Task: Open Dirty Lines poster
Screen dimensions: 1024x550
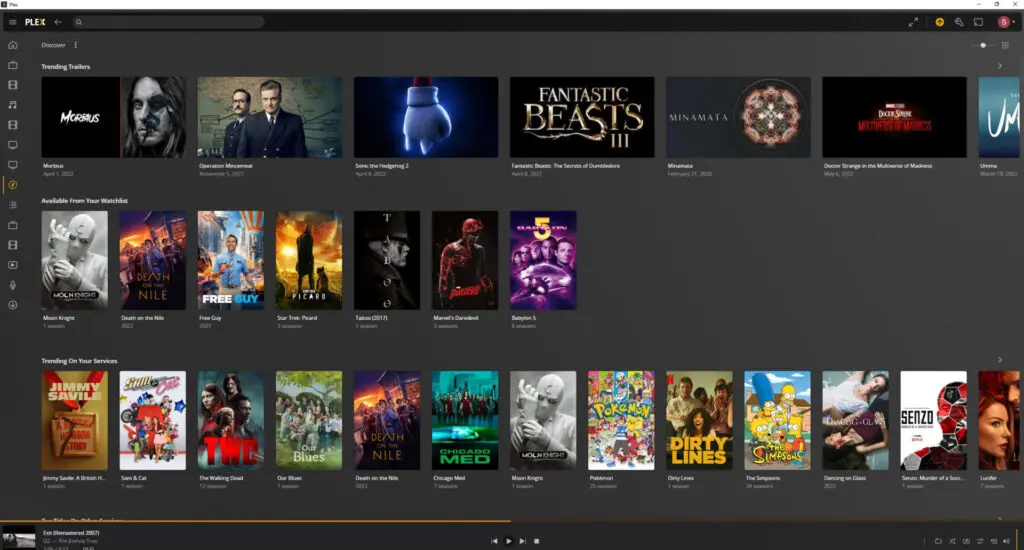Action: click(699, 420)
